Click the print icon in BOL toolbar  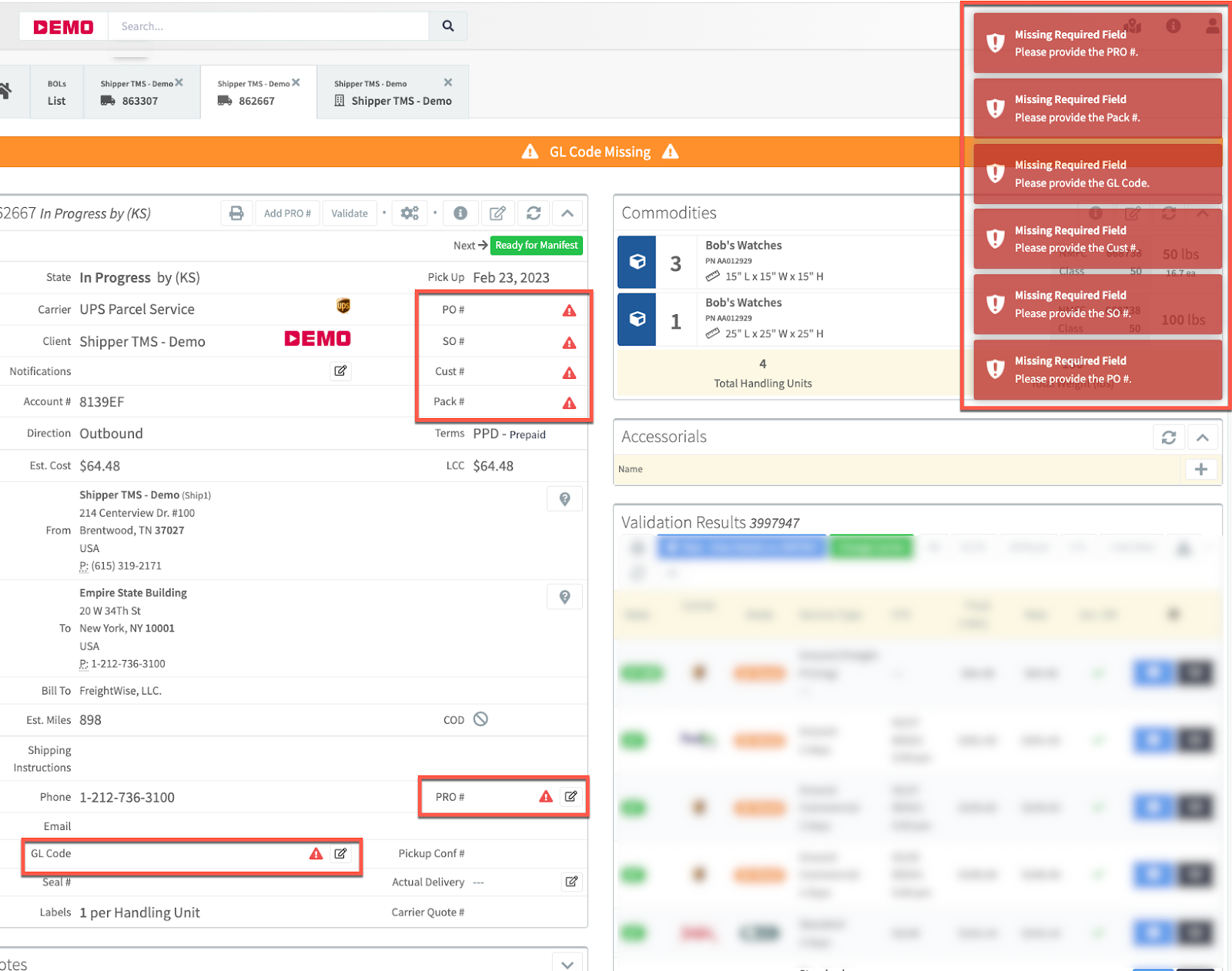pyautogui.click(x=236, y=213)
